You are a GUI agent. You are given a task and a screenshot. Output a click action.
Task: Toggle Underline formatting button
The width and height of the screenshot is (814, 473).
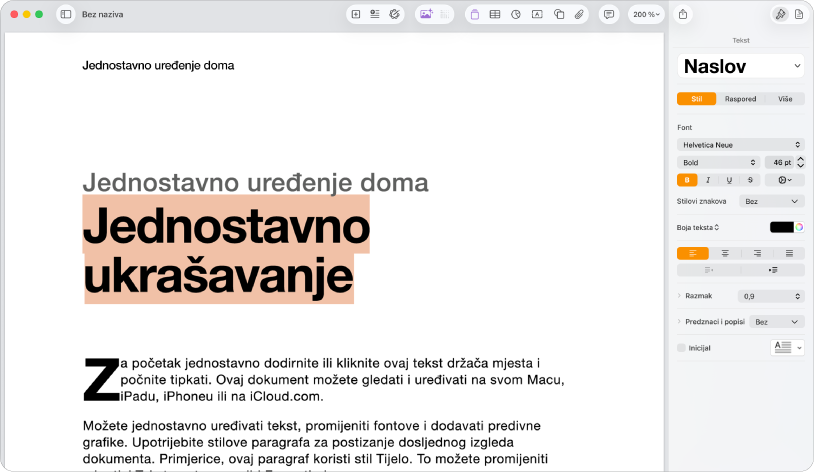click(x=729, y=180)
